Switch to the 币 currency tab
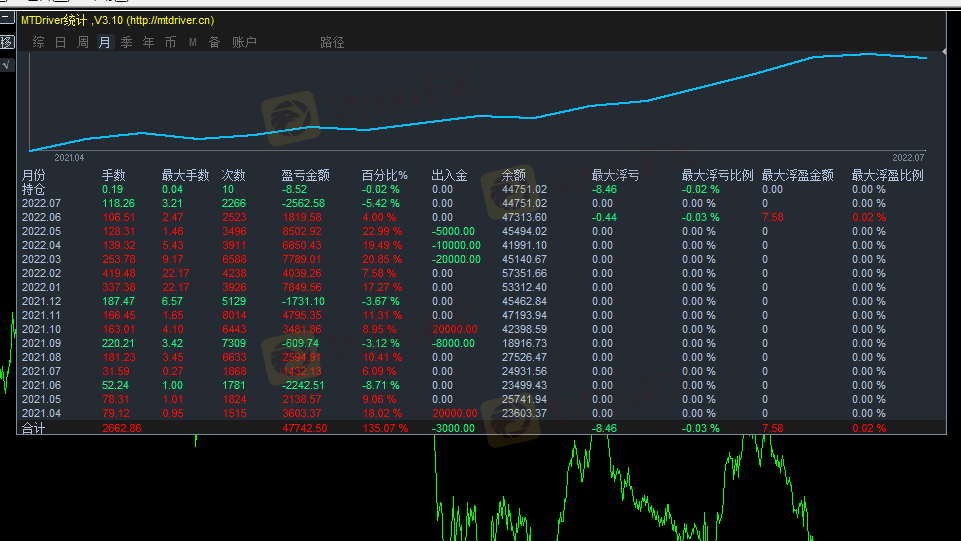Viewport: 961px width, 541px height. click(x=170, y=42)
